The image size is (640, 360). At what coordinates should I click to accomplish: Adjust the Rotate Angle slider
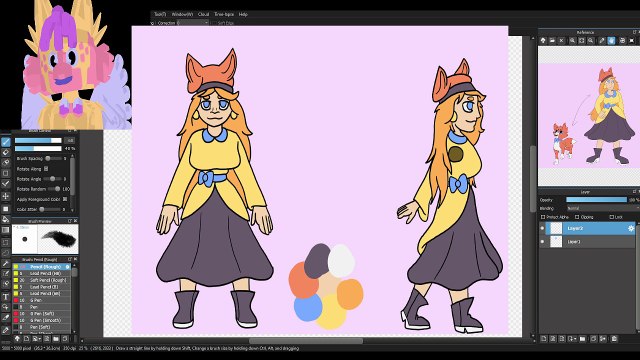53,179
